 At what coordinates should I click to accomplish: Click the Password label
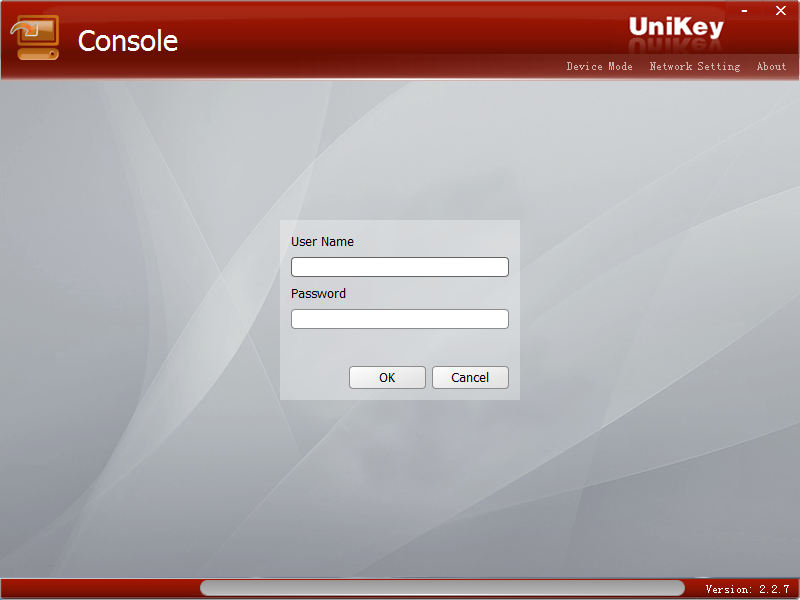point(318,293)
